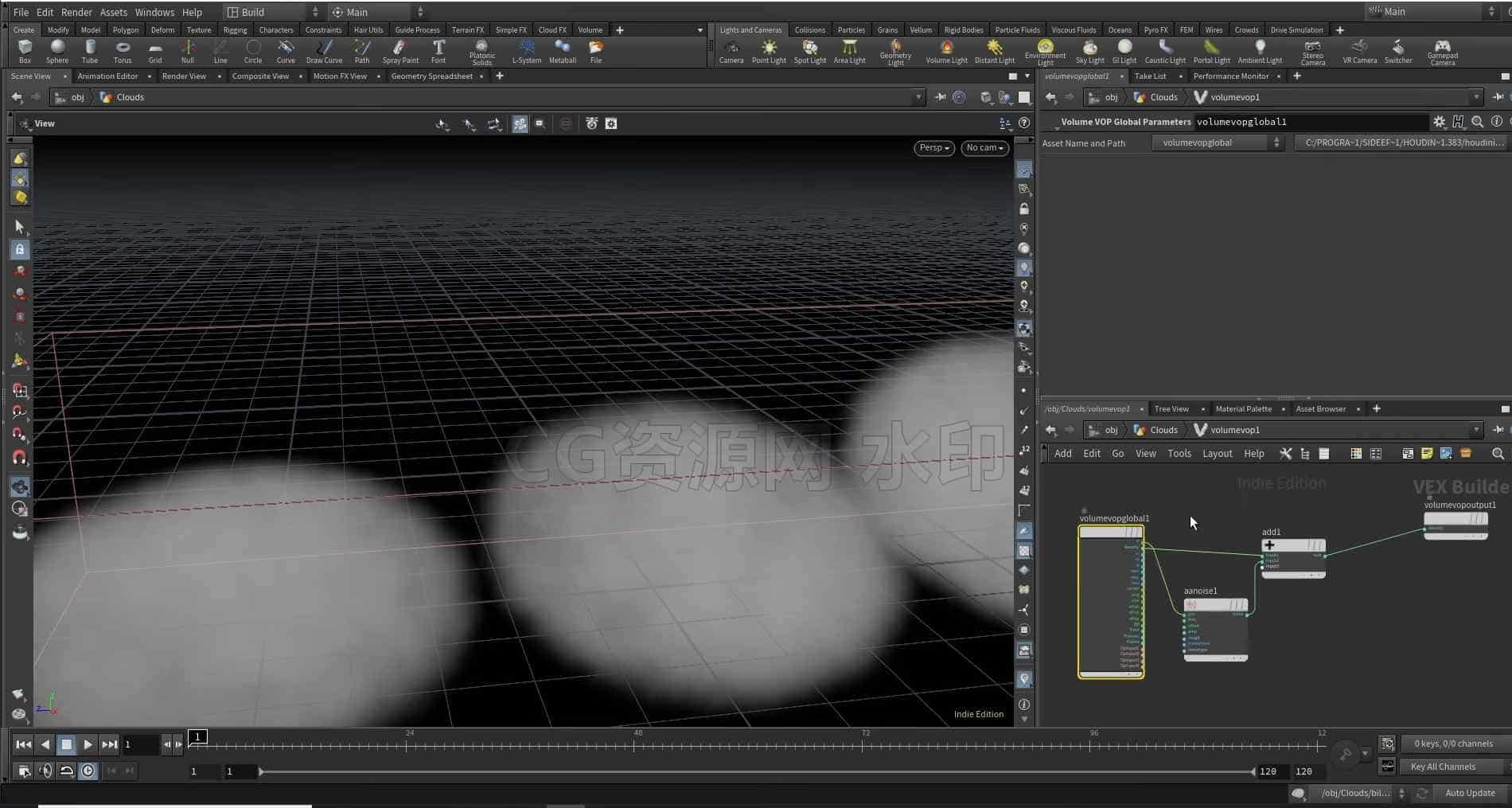The image size is (1512, 808).
Task: Select the volumevopoutput1 node
Action: [x=1455, y=525]
